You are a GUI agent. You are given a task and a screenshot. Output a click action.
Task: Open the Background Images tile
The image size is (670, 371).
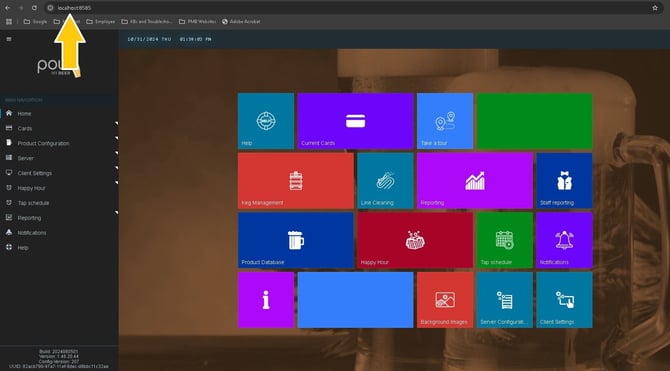pos(445,300)
